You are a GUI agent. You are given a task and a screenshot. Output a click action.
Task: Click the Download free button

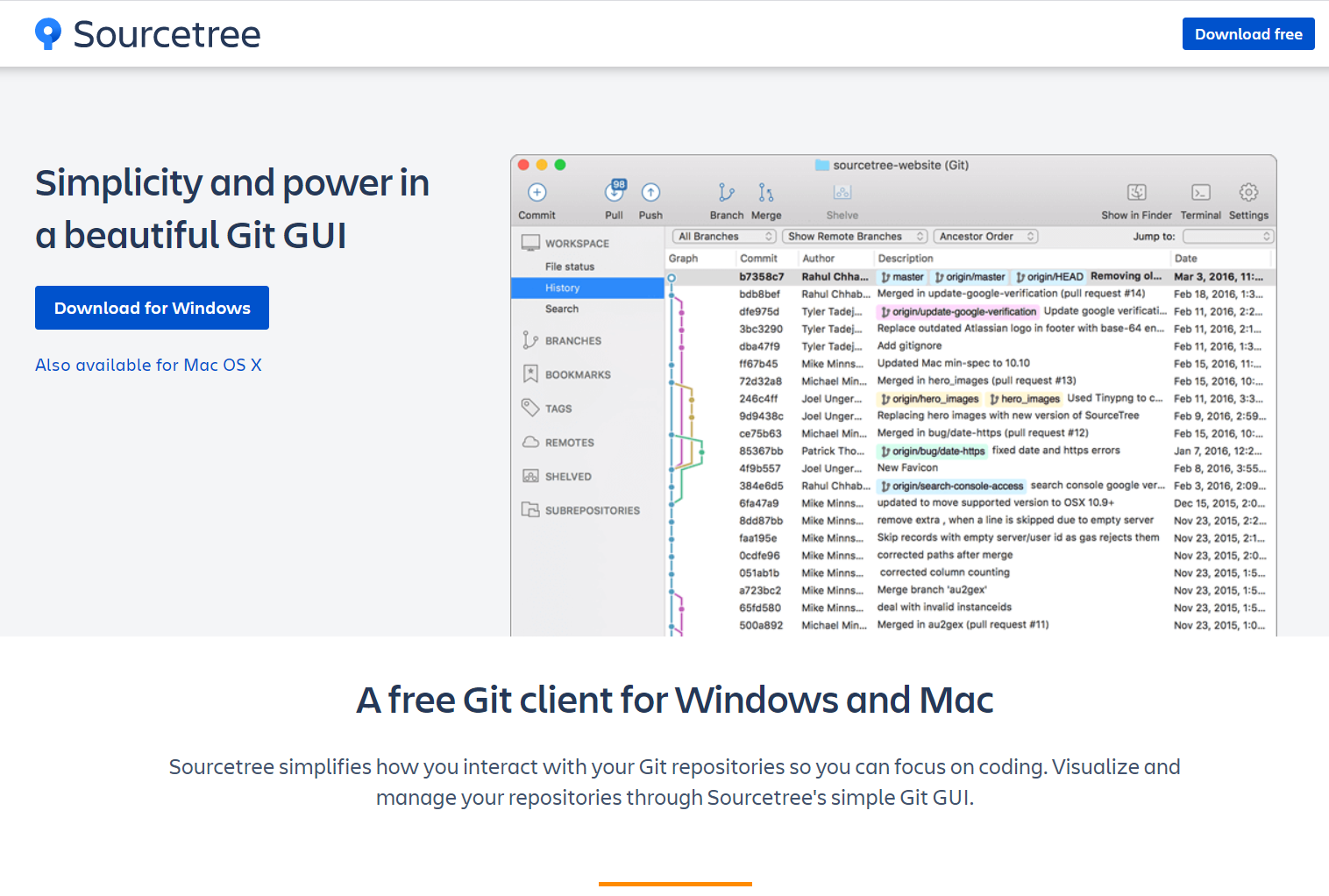point(1248,34)
